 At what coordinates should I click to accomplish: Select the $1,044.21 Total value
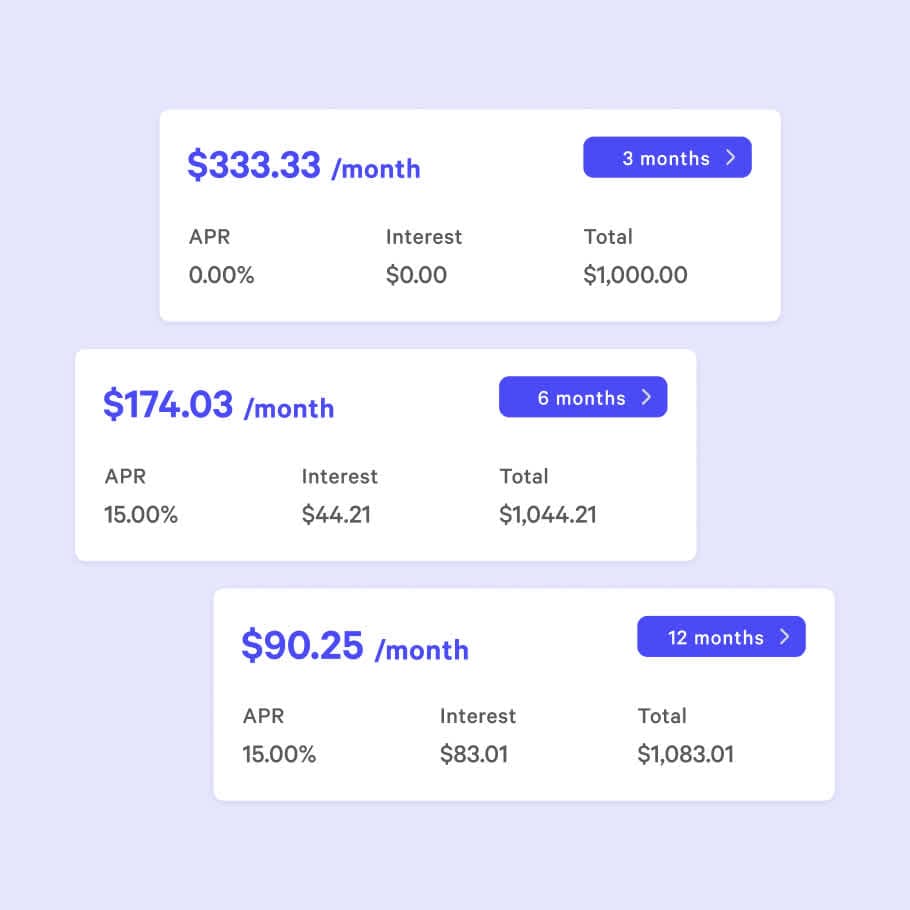pyautogui.click(x=548, y=515)
